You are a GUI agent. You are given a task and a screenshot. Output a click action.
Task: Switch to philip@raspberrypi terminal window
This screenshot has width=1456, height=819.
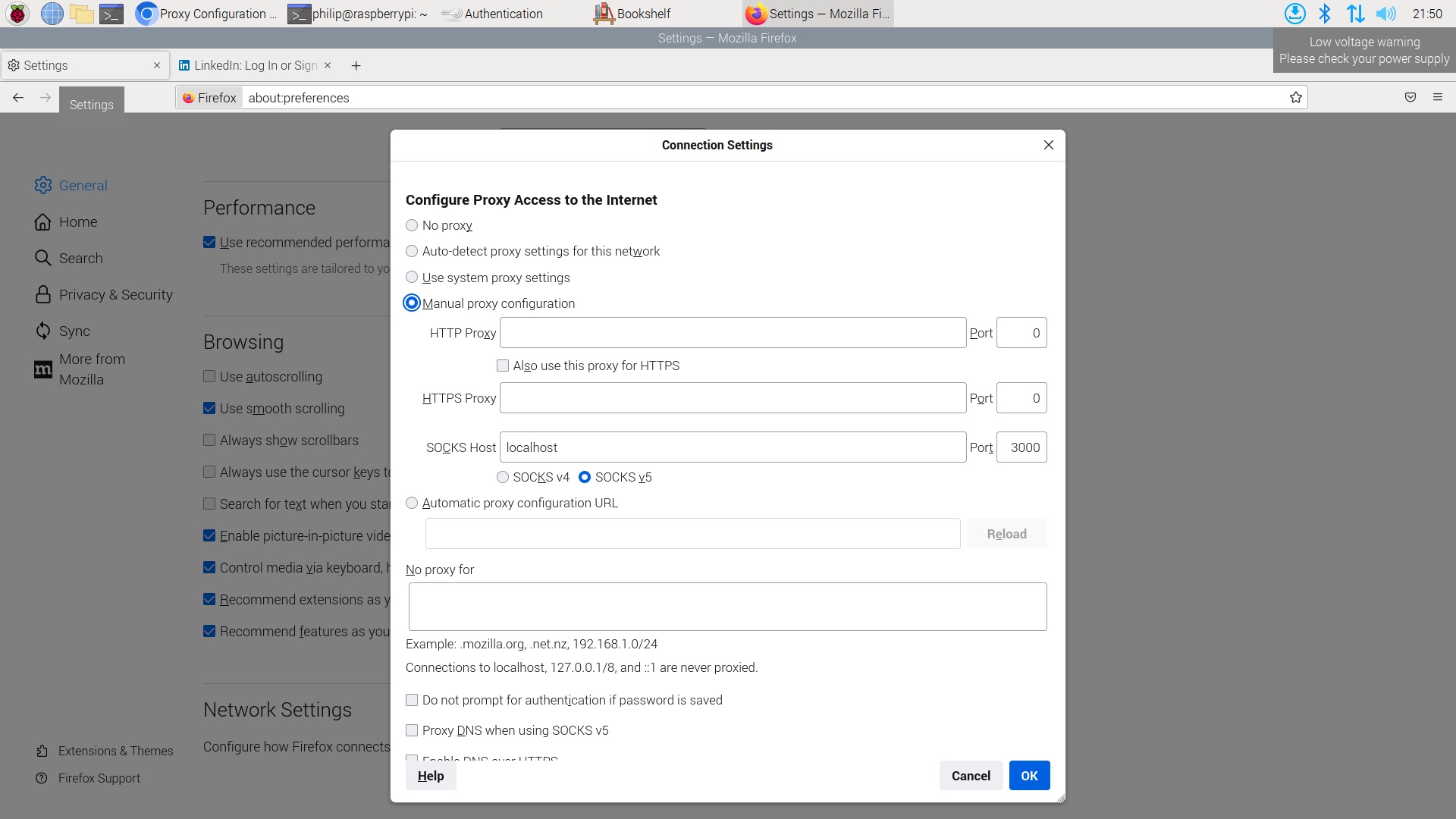(358, 14)
